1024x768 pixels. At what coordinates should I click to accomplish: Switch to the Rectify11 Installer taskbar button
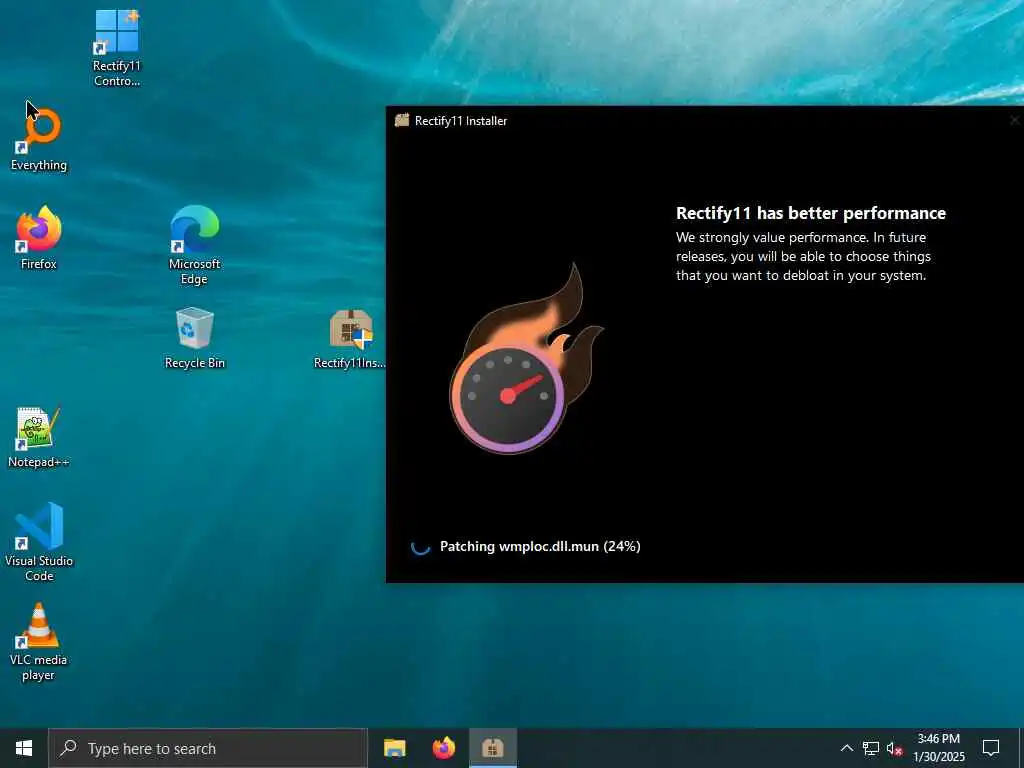493,748
